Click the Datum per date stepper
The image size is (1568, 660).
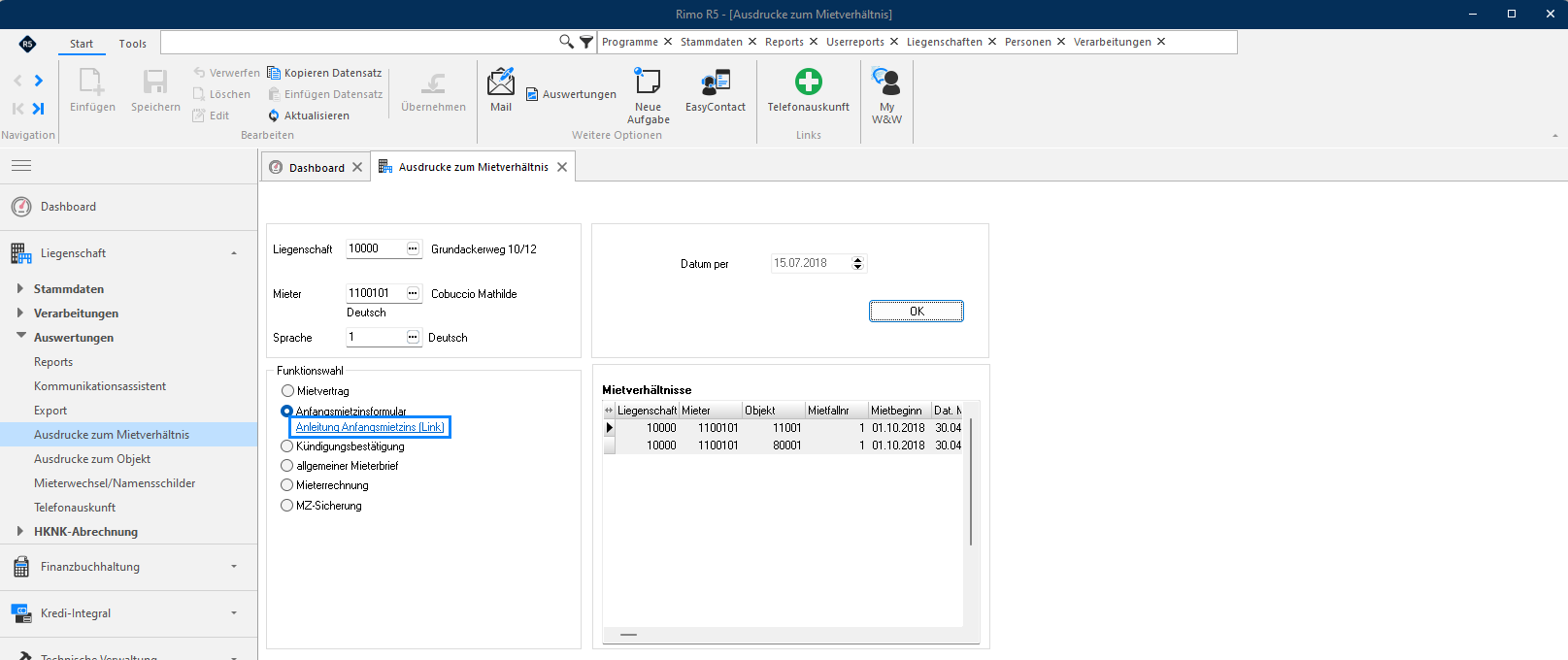[857, 263]
